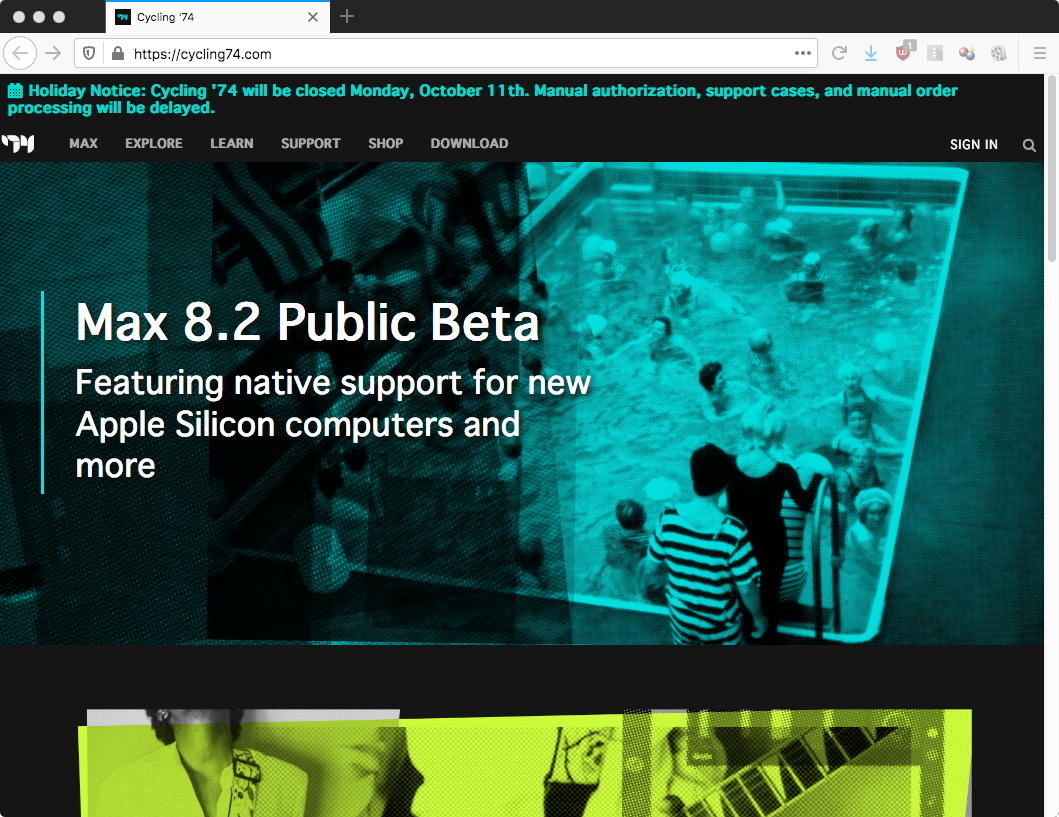
Task: Click the SIGN IN link
Action: (x=973, y=144)
